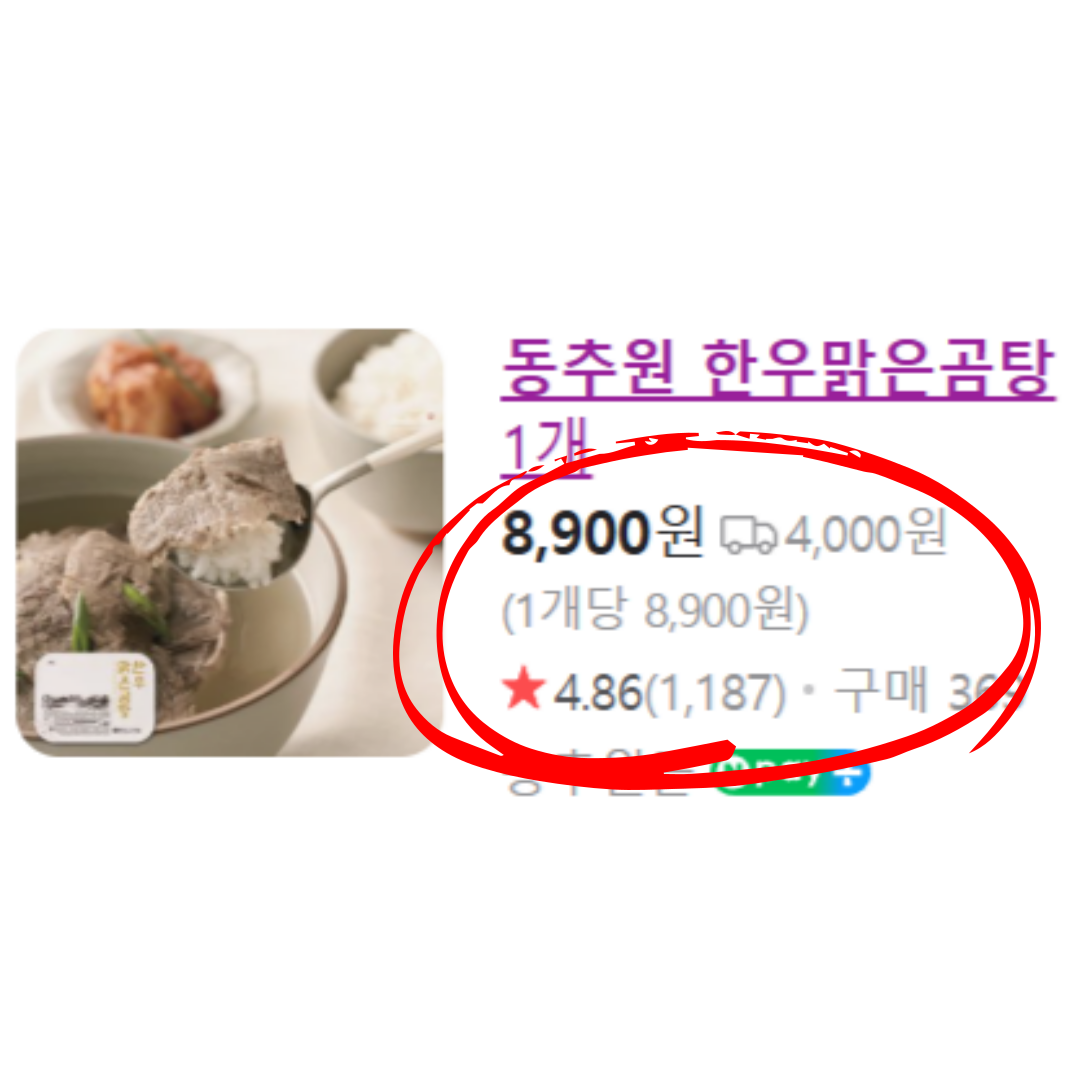Click the kimchi dish in the photo
1080x1080 pixels.
[155, 388]
